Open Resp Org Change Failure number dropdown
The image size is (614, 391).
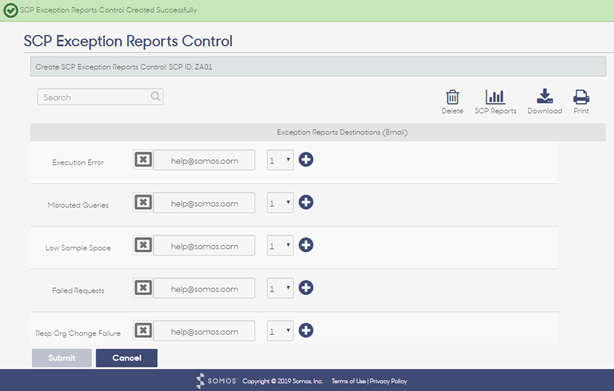[280, 330]
